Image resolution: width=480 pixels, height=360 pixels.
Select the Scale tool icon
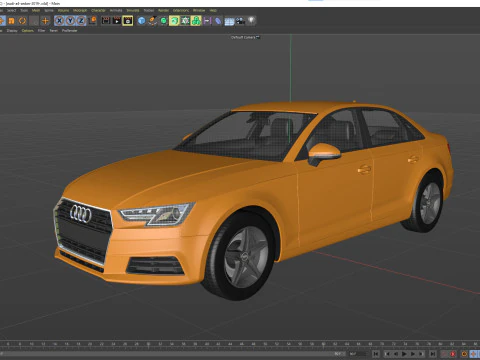point(11,21)
